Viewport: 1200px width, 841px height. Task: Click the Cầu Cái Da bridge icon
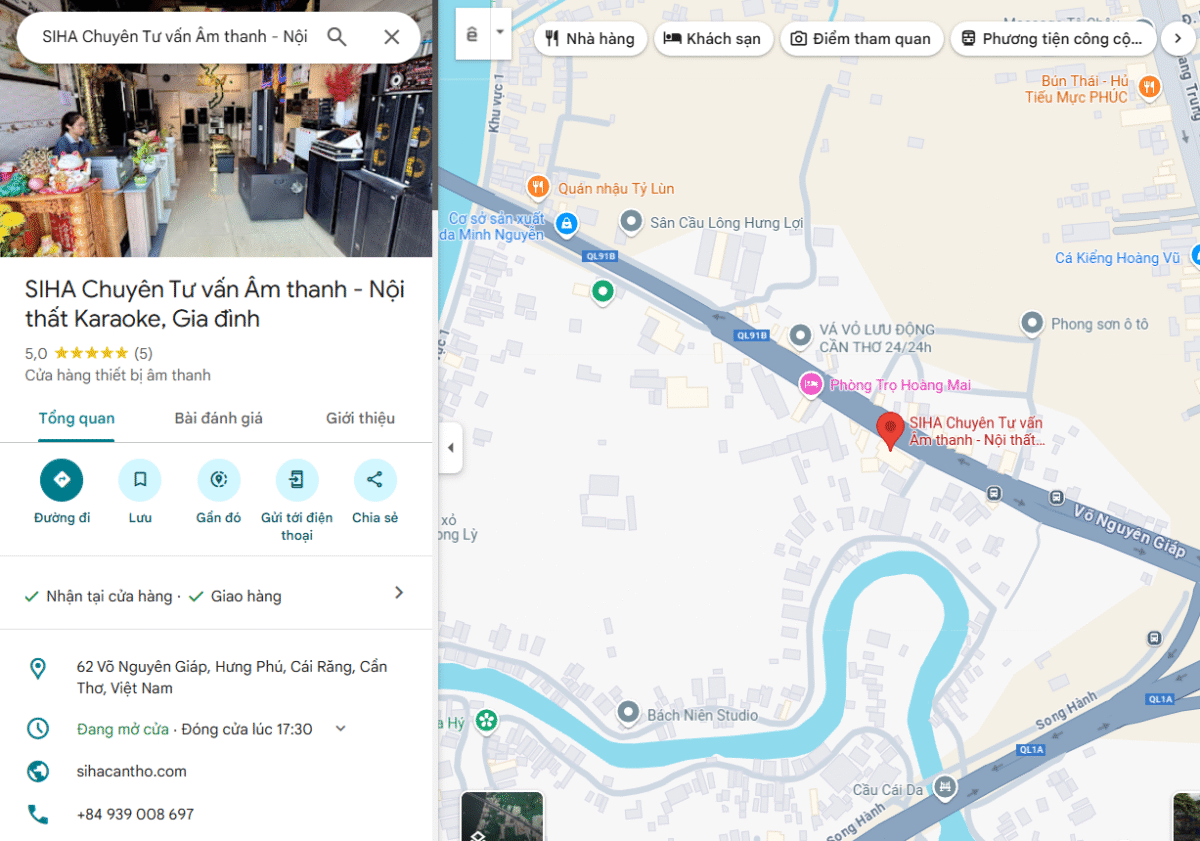[x=944, y=789]
